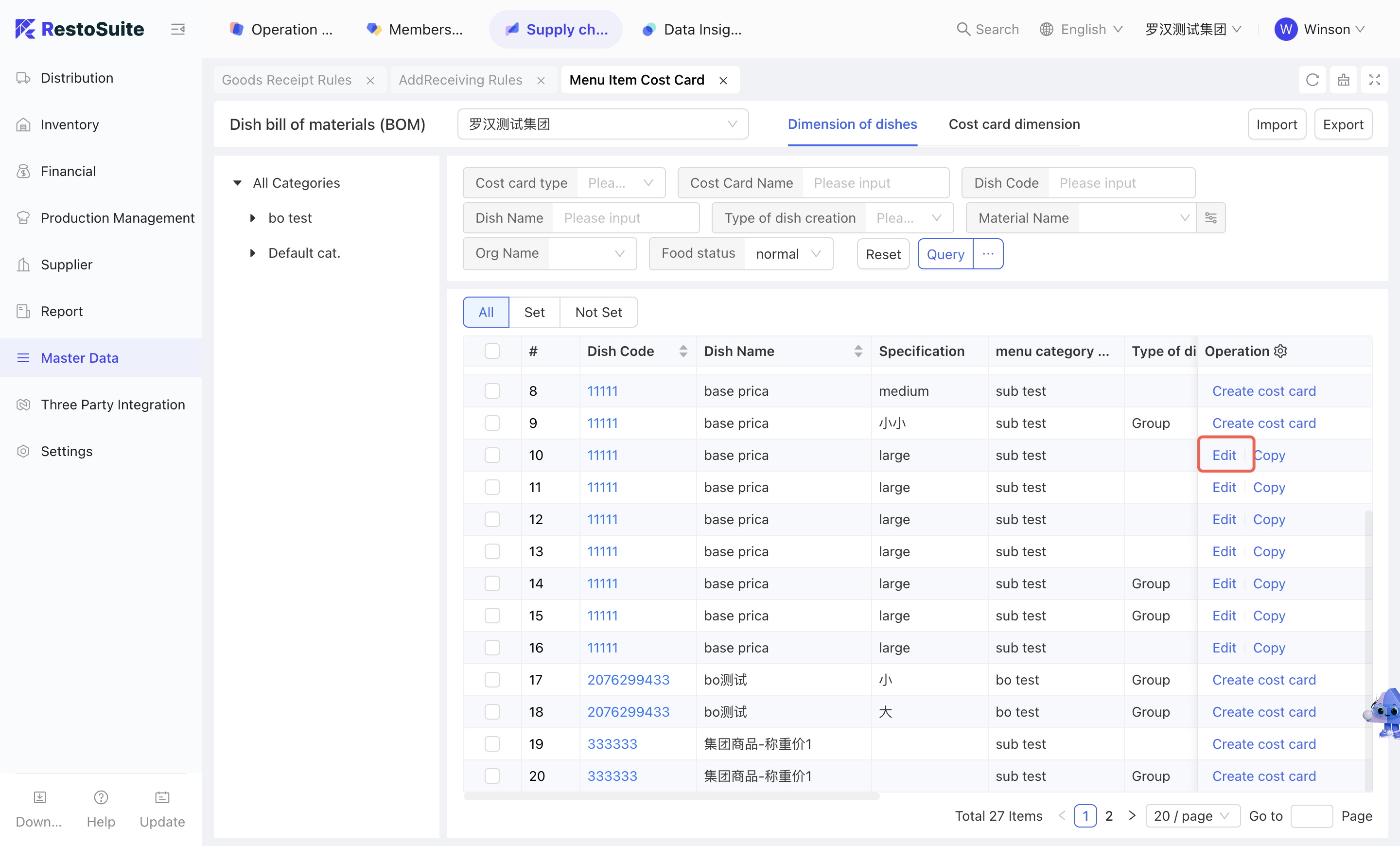The width and height of the screenshot is (1400, 846).
Task: Click the Operation column gear icon
Action: [x=1280, y=351]
